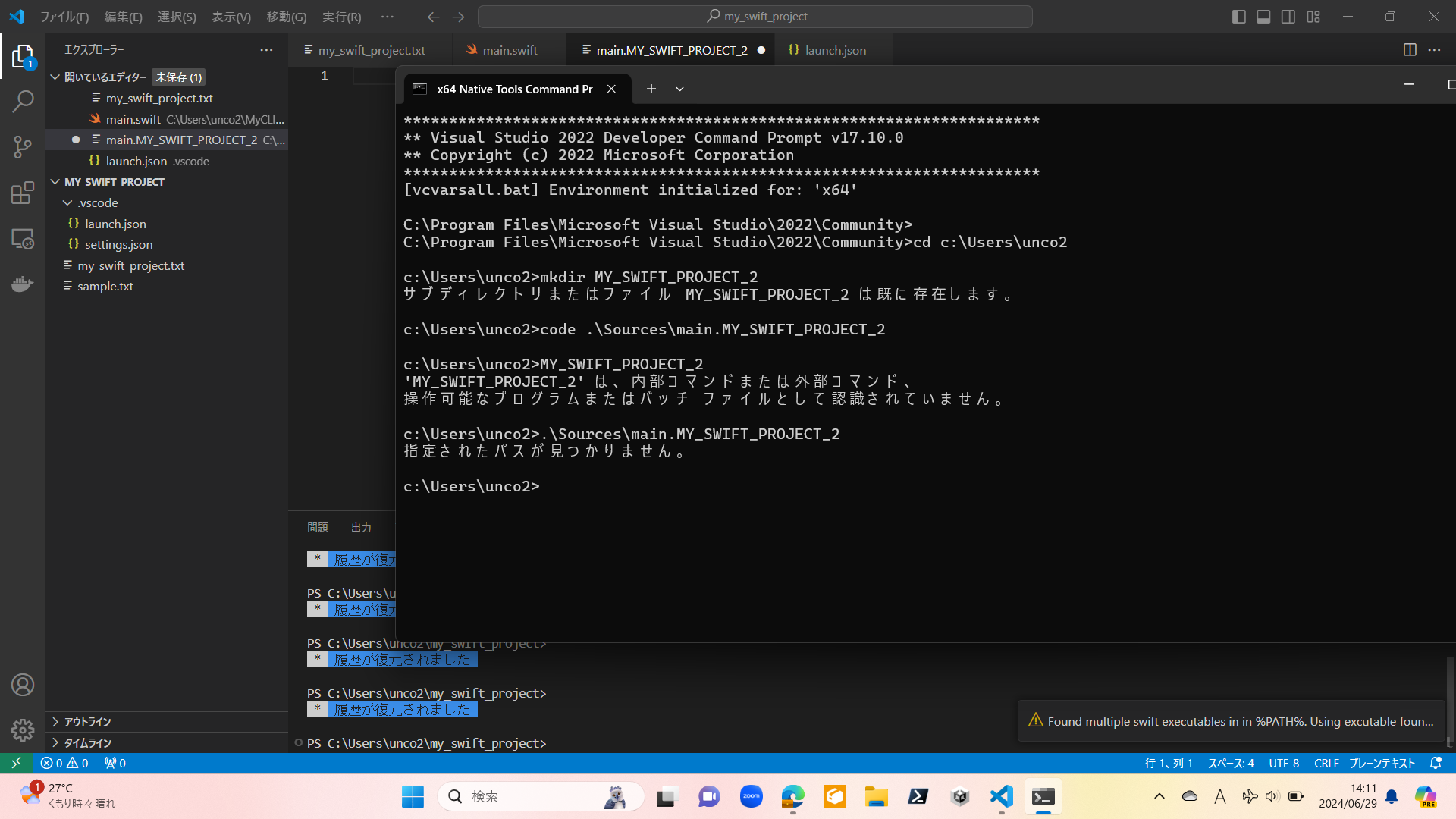This screenshot has width=1456, height=819.
Task: Expand the Timeline section
Action: pyautogui.click(x=55, y=743)
